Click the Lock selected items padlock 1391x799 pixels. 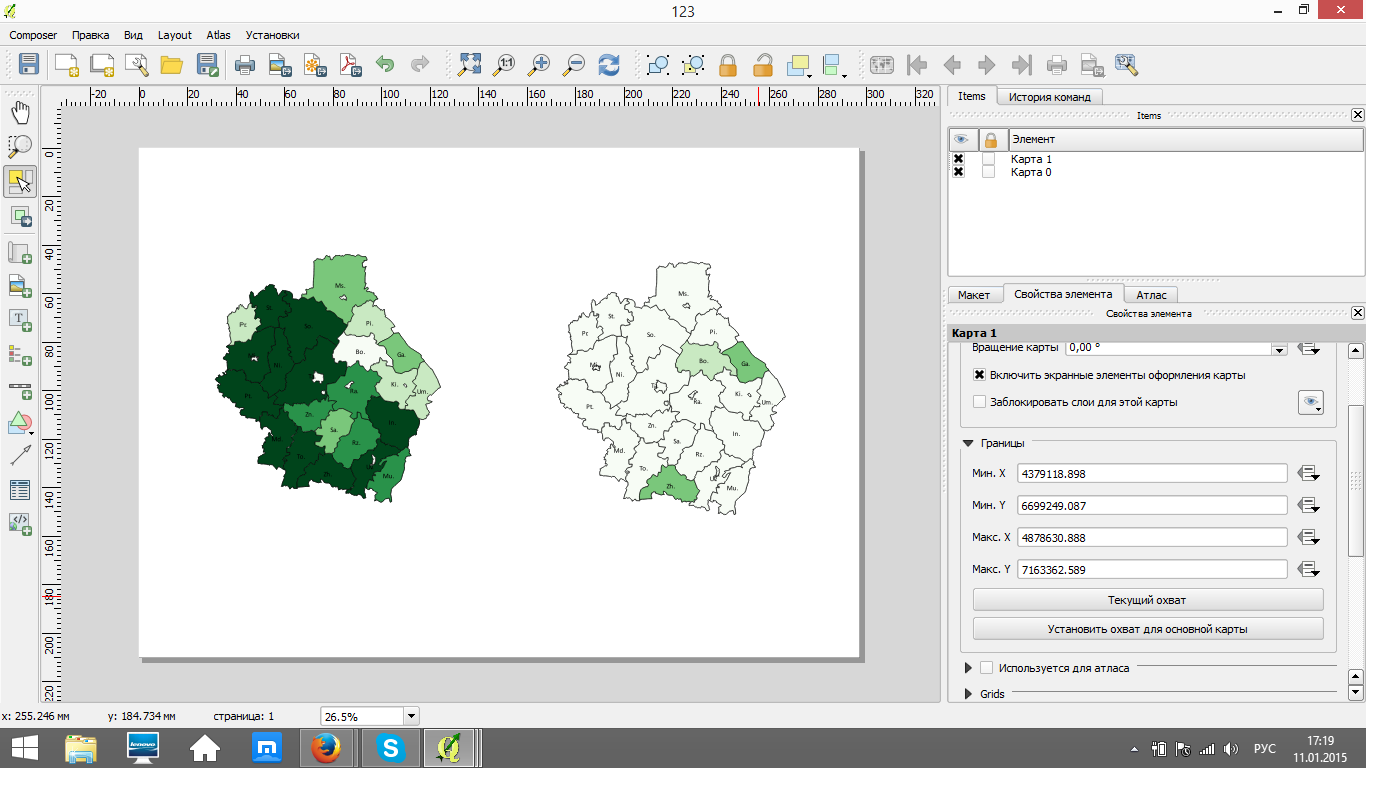point(728,66)
